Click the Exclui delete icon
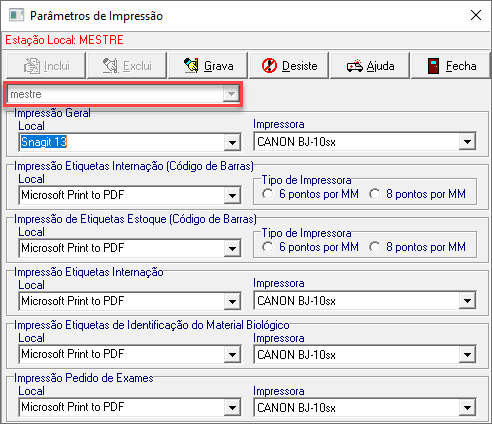 pos(110,66)
